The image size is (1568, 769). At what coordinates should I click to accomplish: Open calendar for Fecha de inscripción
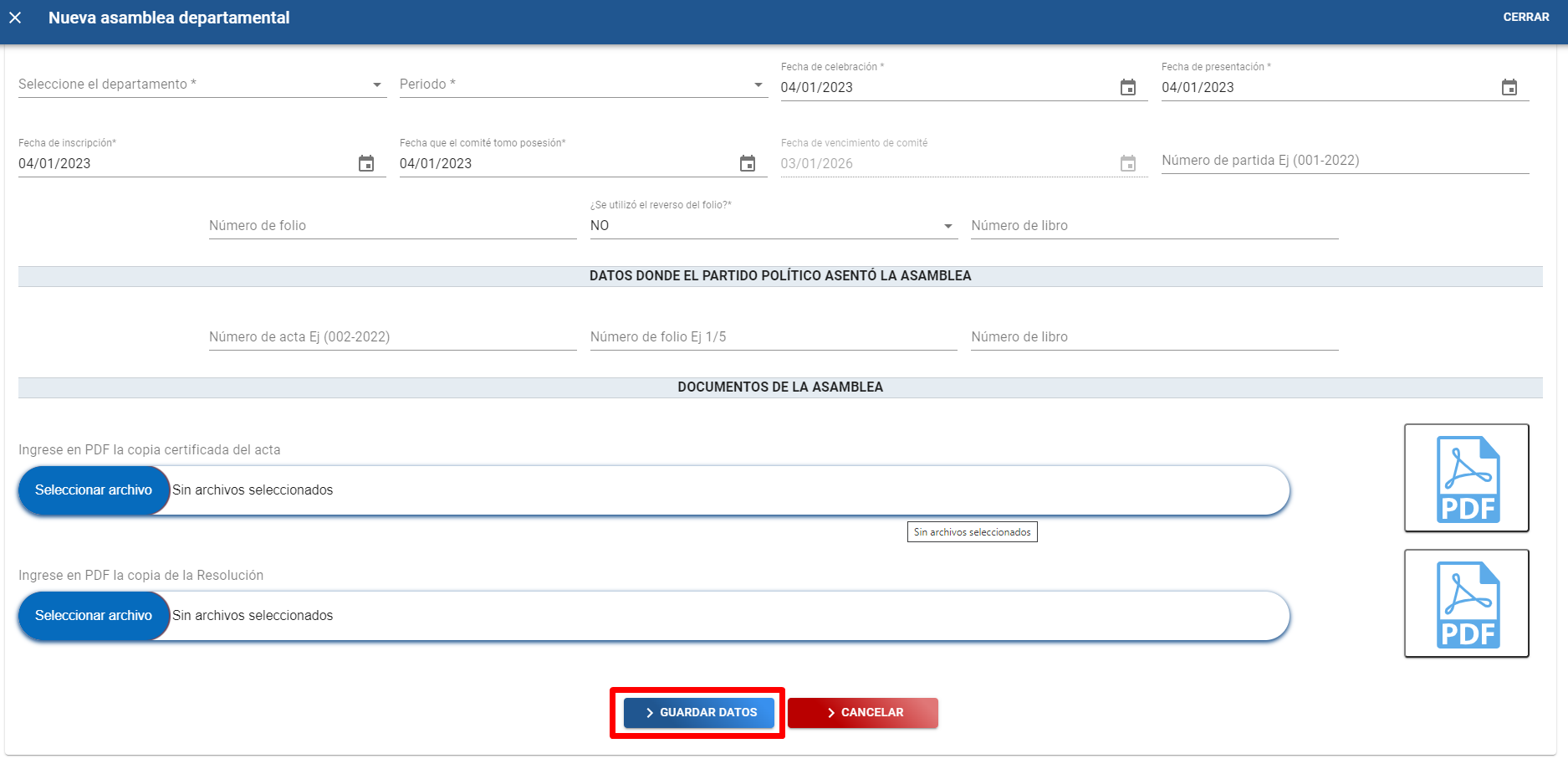click(366, 164)
